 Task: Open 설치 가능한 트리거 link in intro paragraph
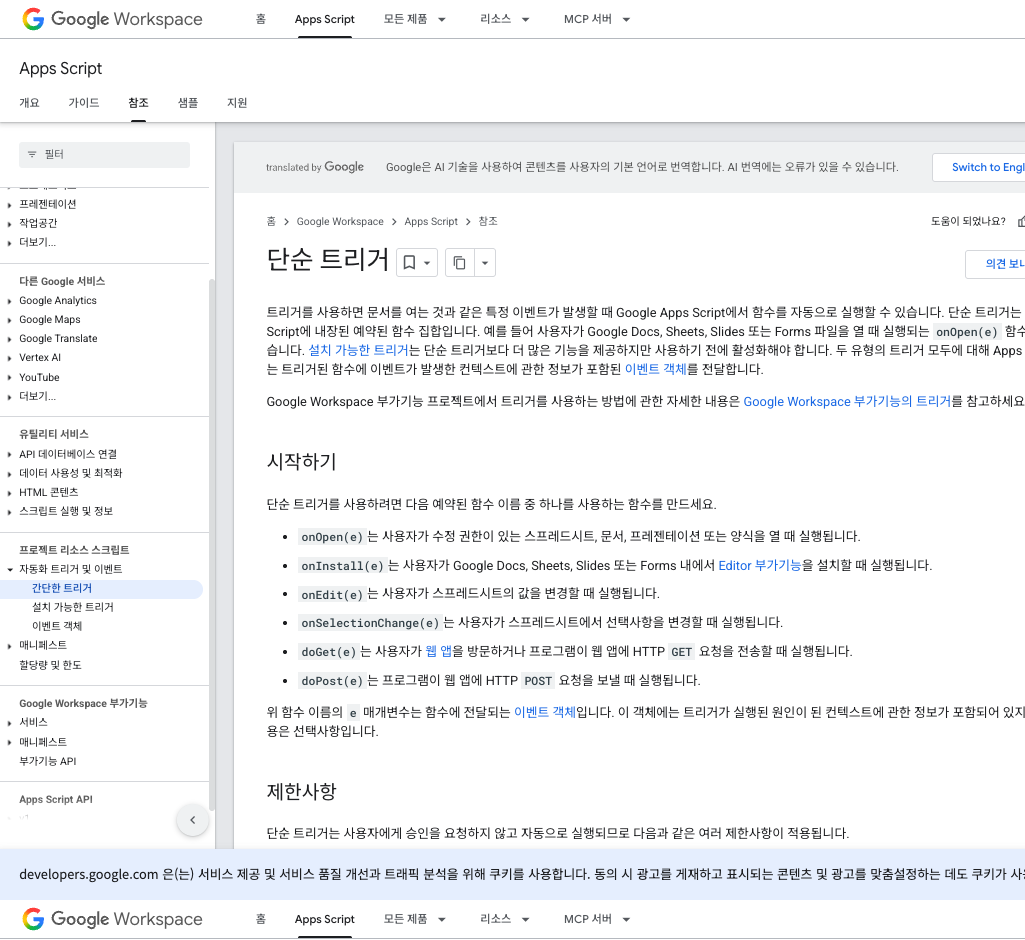click(x=358, y=350)
